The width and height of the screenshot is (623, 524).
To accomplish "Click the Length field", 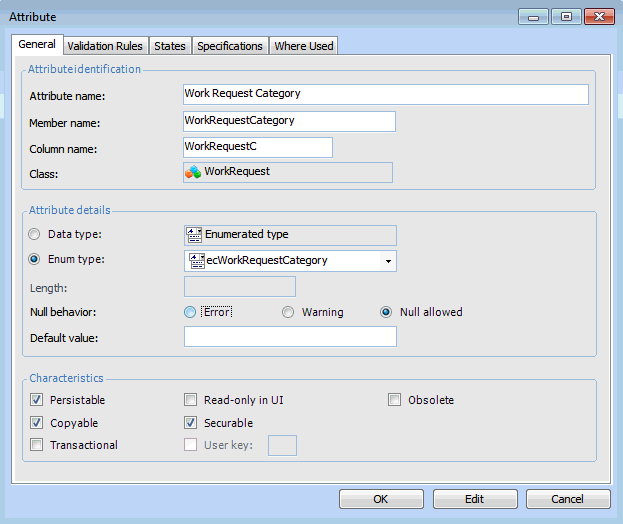I will pos(240,286).
